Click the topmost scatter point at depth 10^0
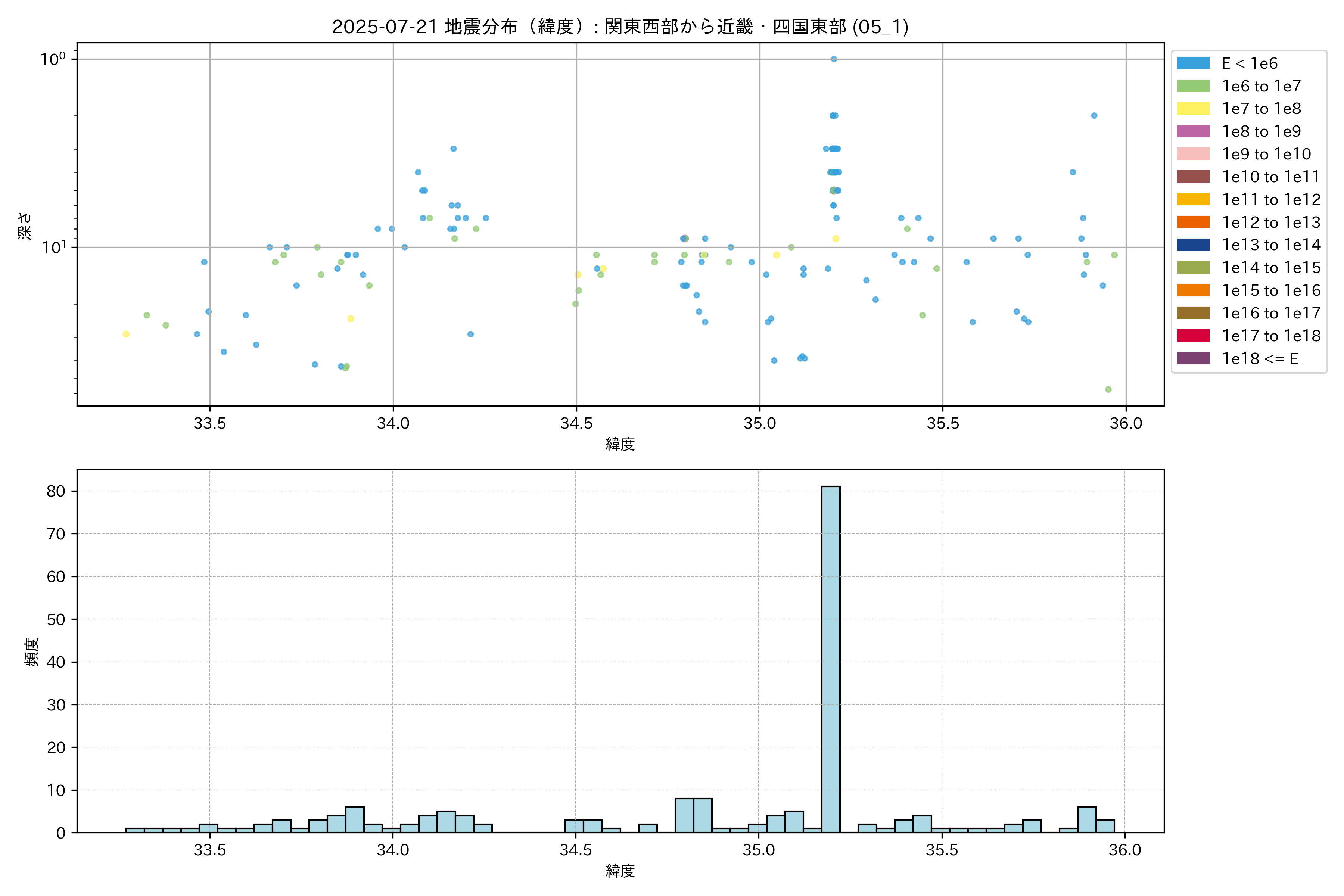 pyautogui.click(x=834, y=59)
